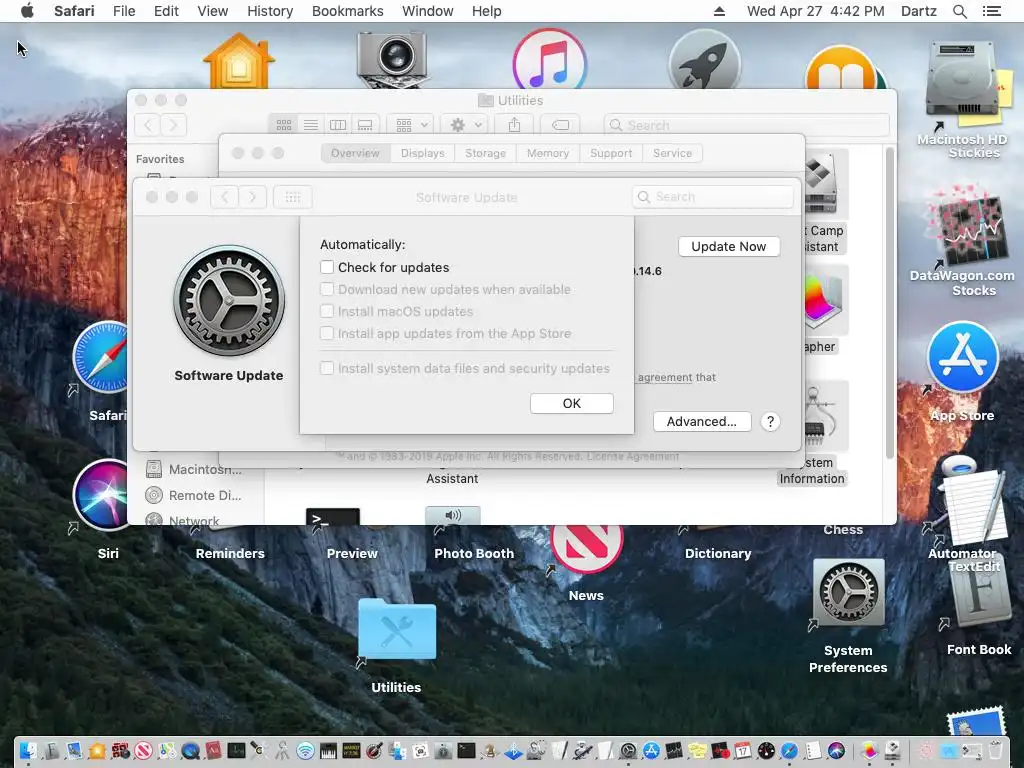Switch Utilities window to gallery view
The height and width of the screenshot is (768, 1024).
pos(365,125)
